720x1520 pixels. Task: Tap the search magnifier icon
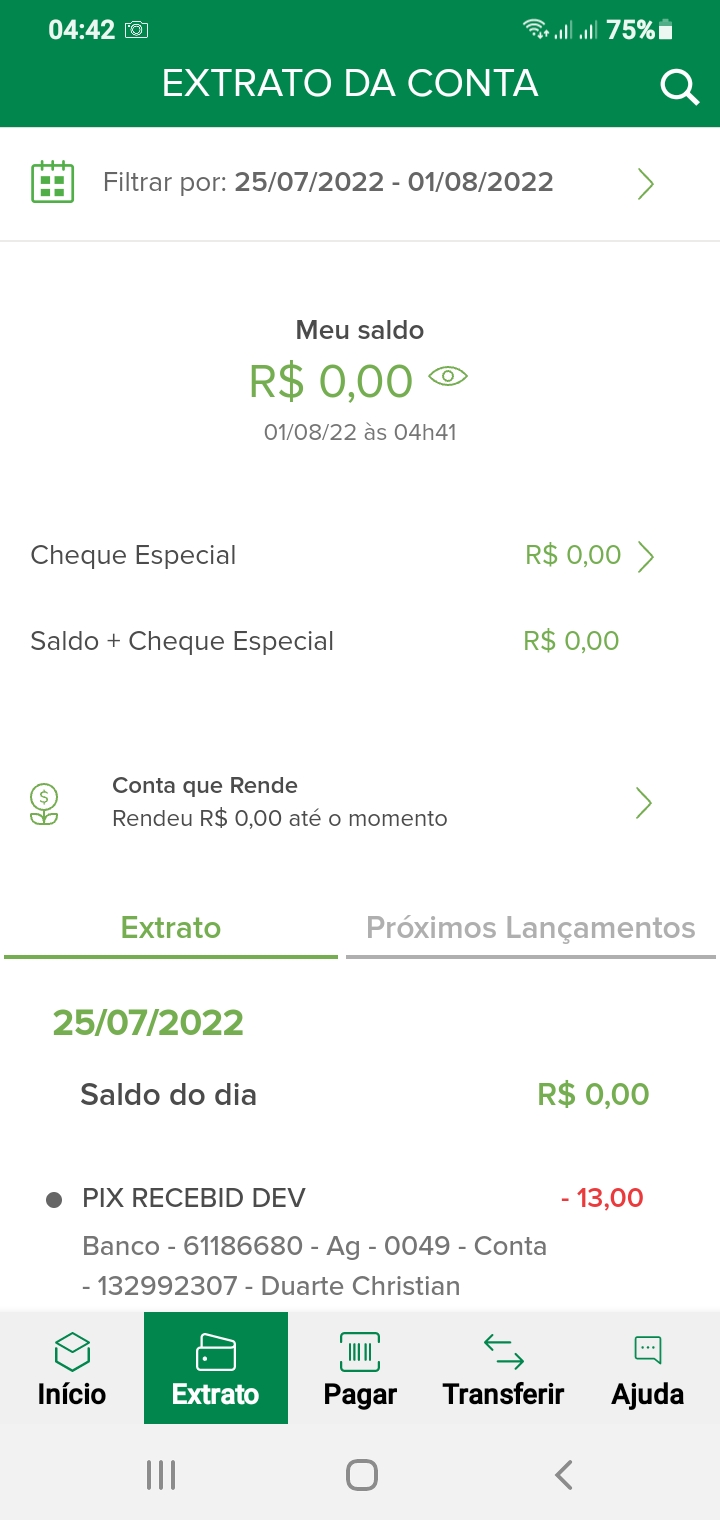(x=679, y=88)
